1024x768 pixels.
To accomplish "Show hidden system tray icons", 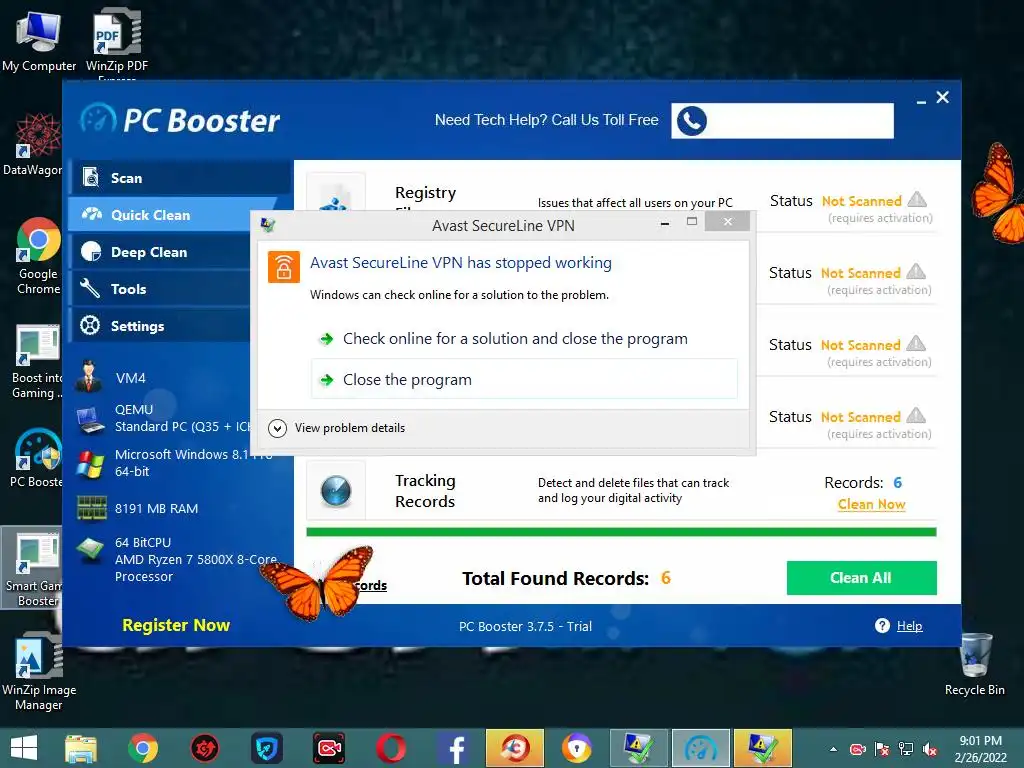I will [x=833, y=749].
